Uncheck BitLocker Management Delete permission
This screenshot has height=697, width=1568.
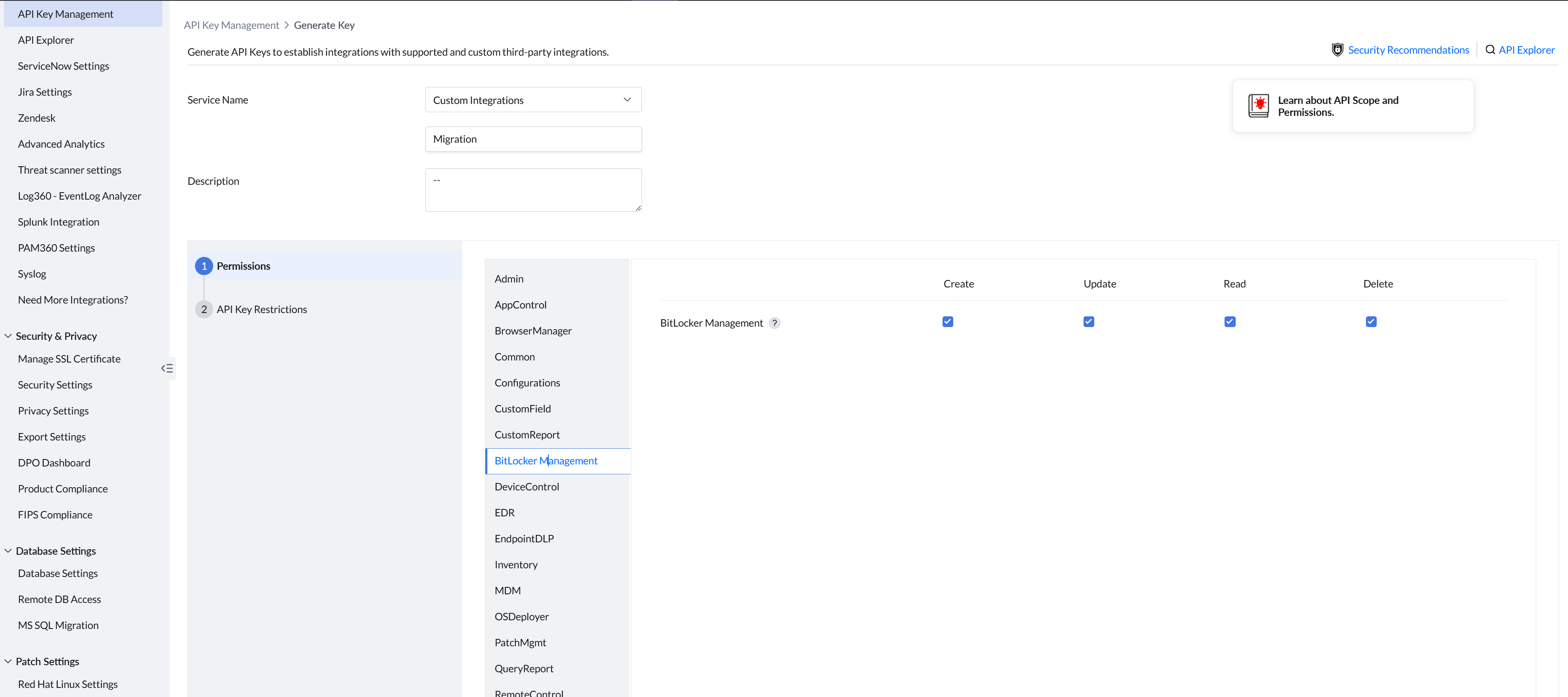(x=1371, y=322)
